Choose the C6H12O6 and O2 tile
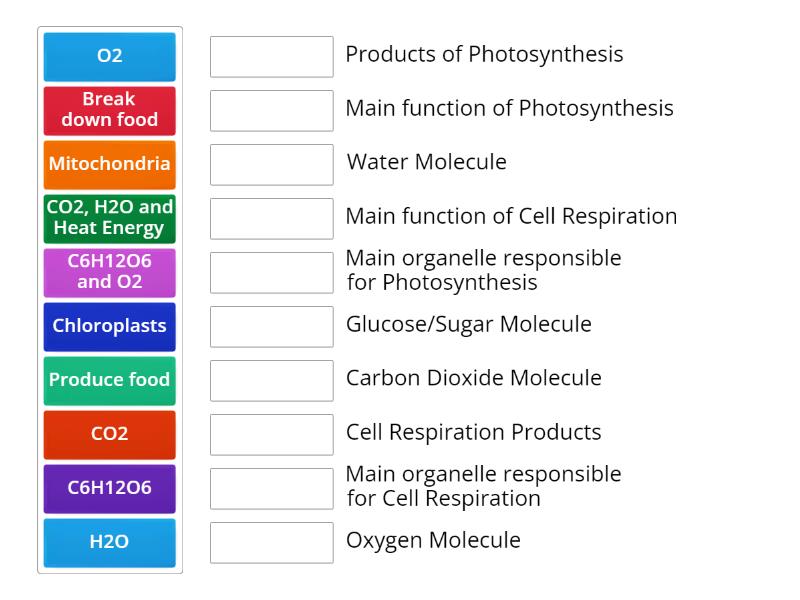 [109, 272]
